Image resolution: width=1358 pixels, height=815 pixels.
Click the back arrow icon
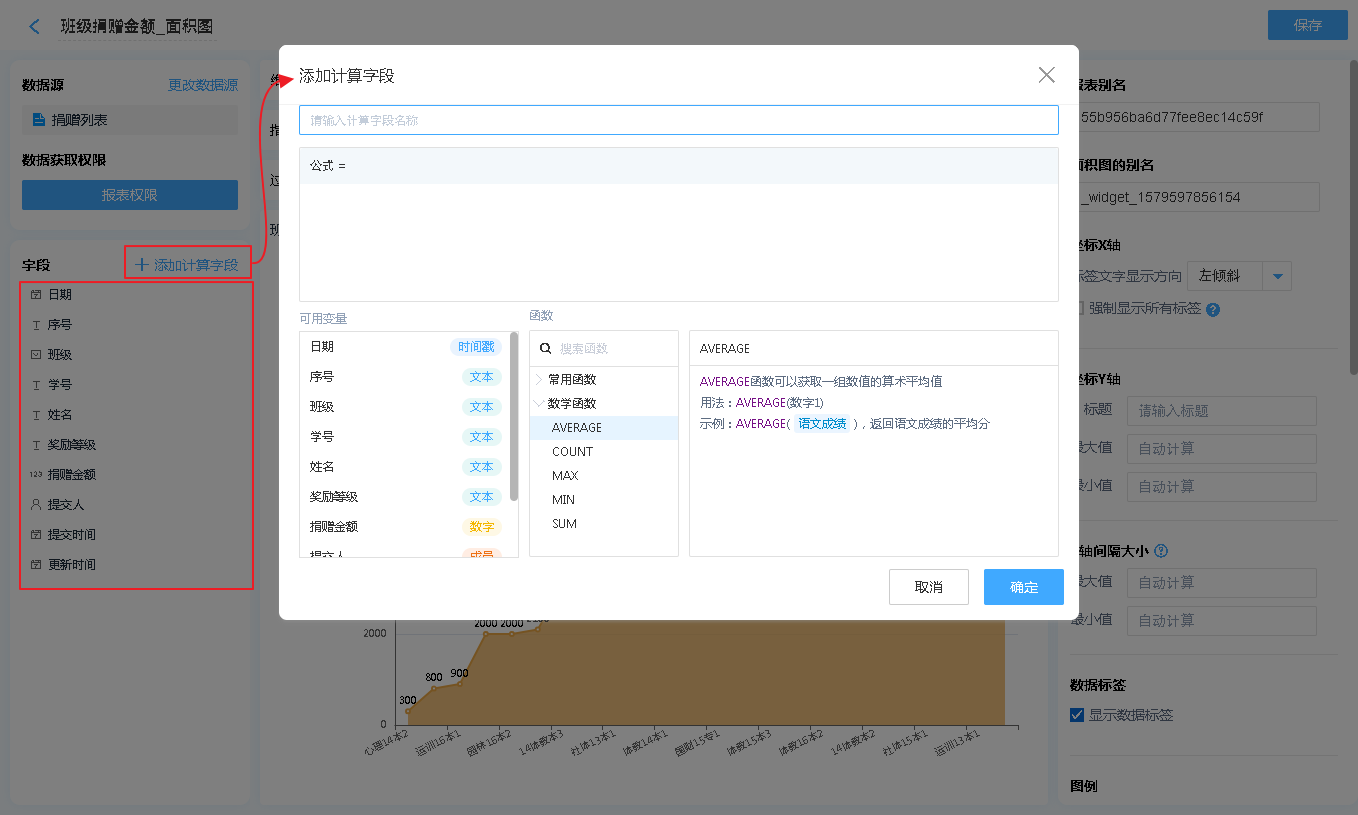35,27
